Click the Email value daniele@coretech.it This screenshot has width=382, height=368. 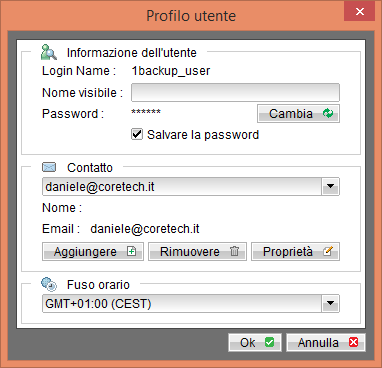pos(145,229)
